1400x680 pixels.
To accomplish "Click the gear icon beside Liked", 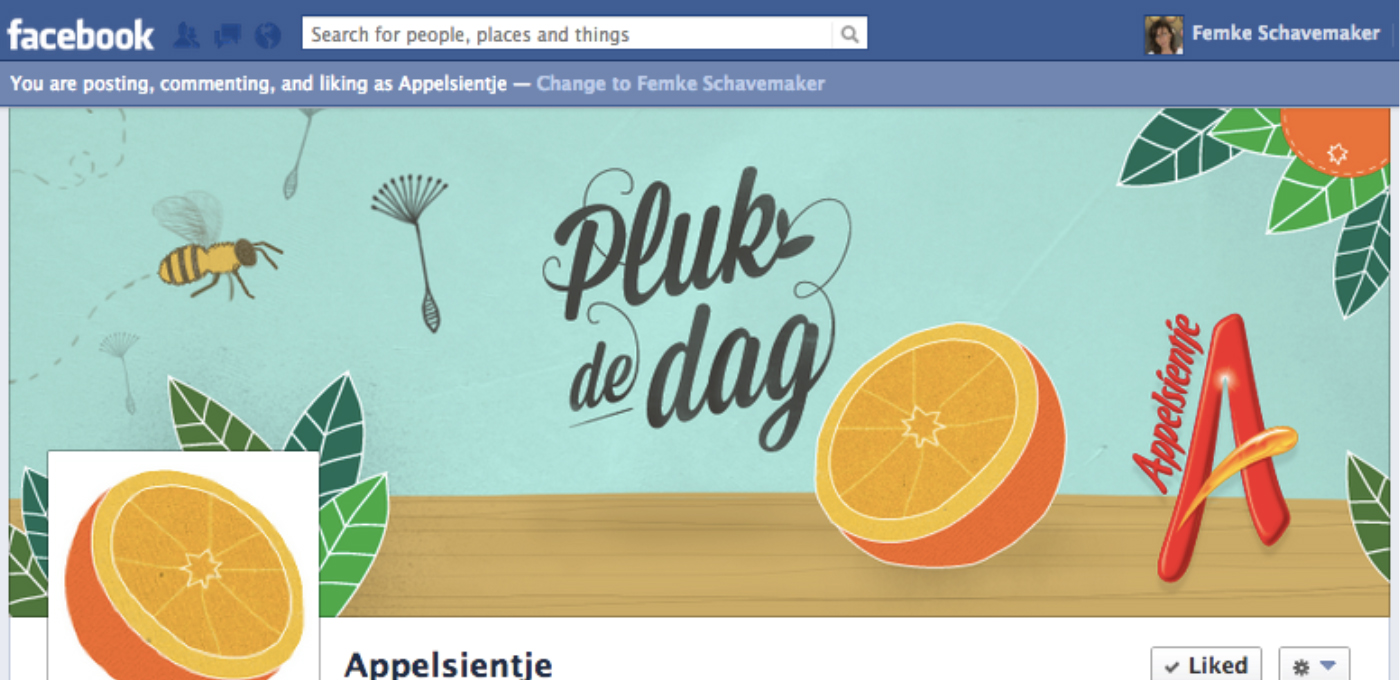I will [1314, 666].
